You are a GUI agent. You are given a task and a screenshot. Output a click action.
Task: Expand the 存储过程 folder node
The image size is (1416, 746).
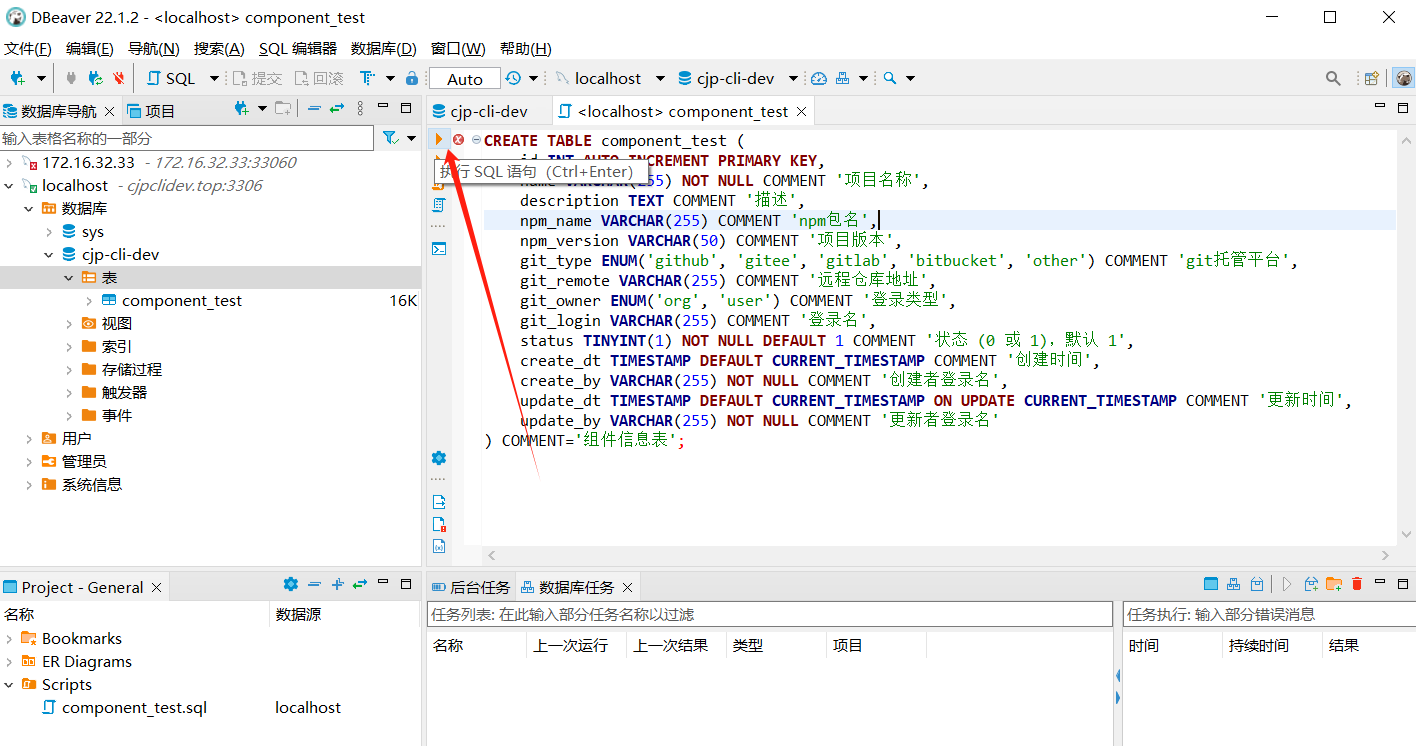[69, 370]
